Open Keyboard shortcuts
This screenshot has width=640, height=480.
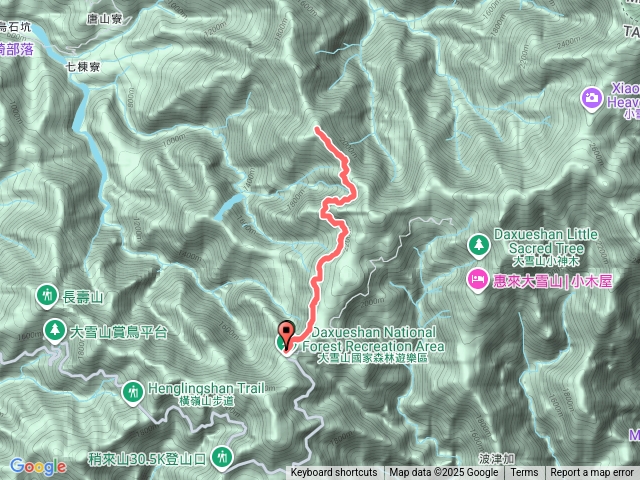333,473
